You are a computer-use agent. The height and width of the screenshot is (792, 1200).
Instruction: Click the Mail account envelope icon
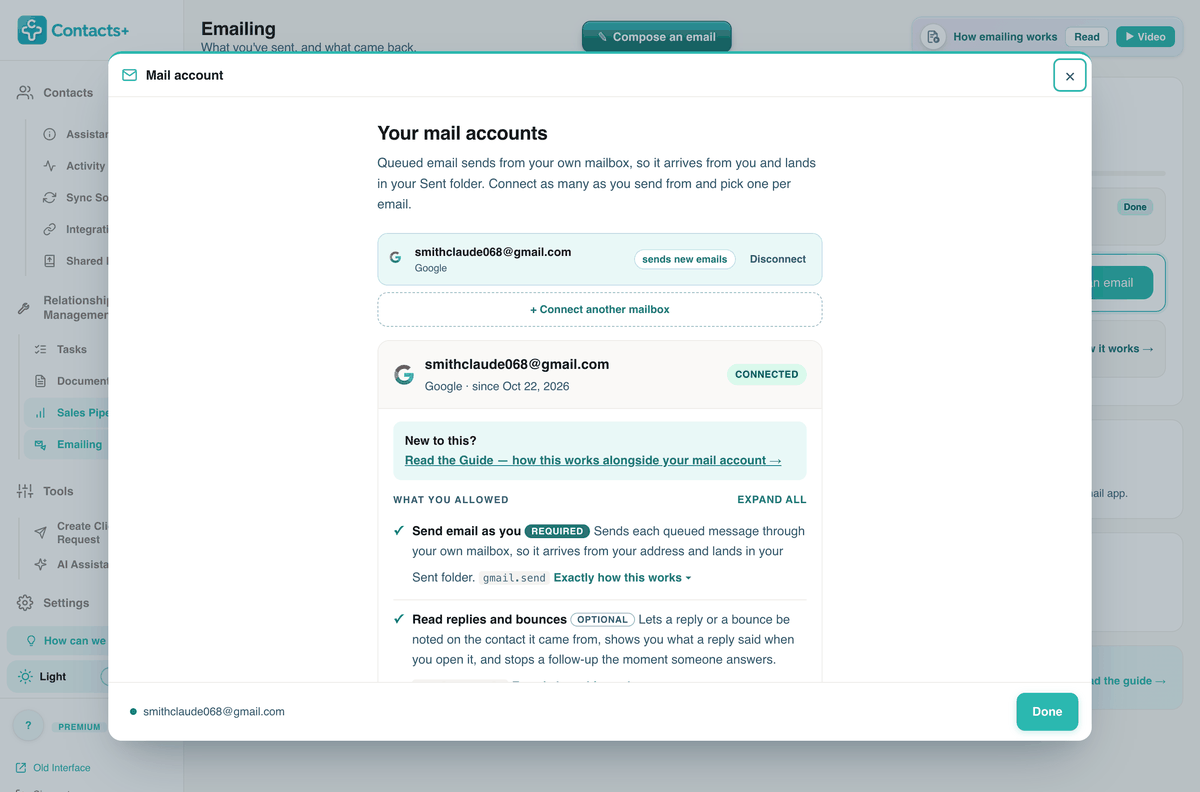pos(129,75)
